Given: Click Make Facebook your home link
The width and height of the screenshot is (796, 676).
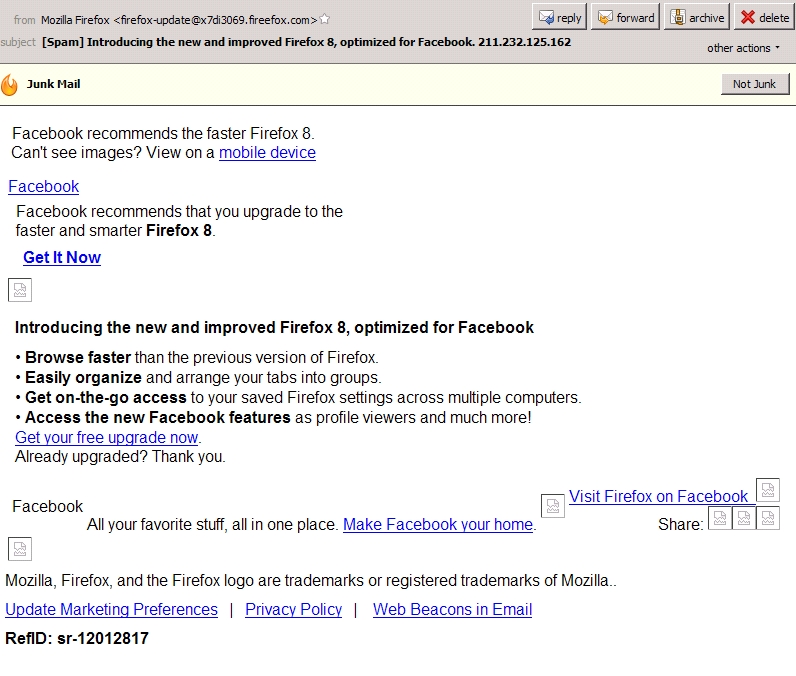Looking at the screenshot, I should click(x=438, y=524).
